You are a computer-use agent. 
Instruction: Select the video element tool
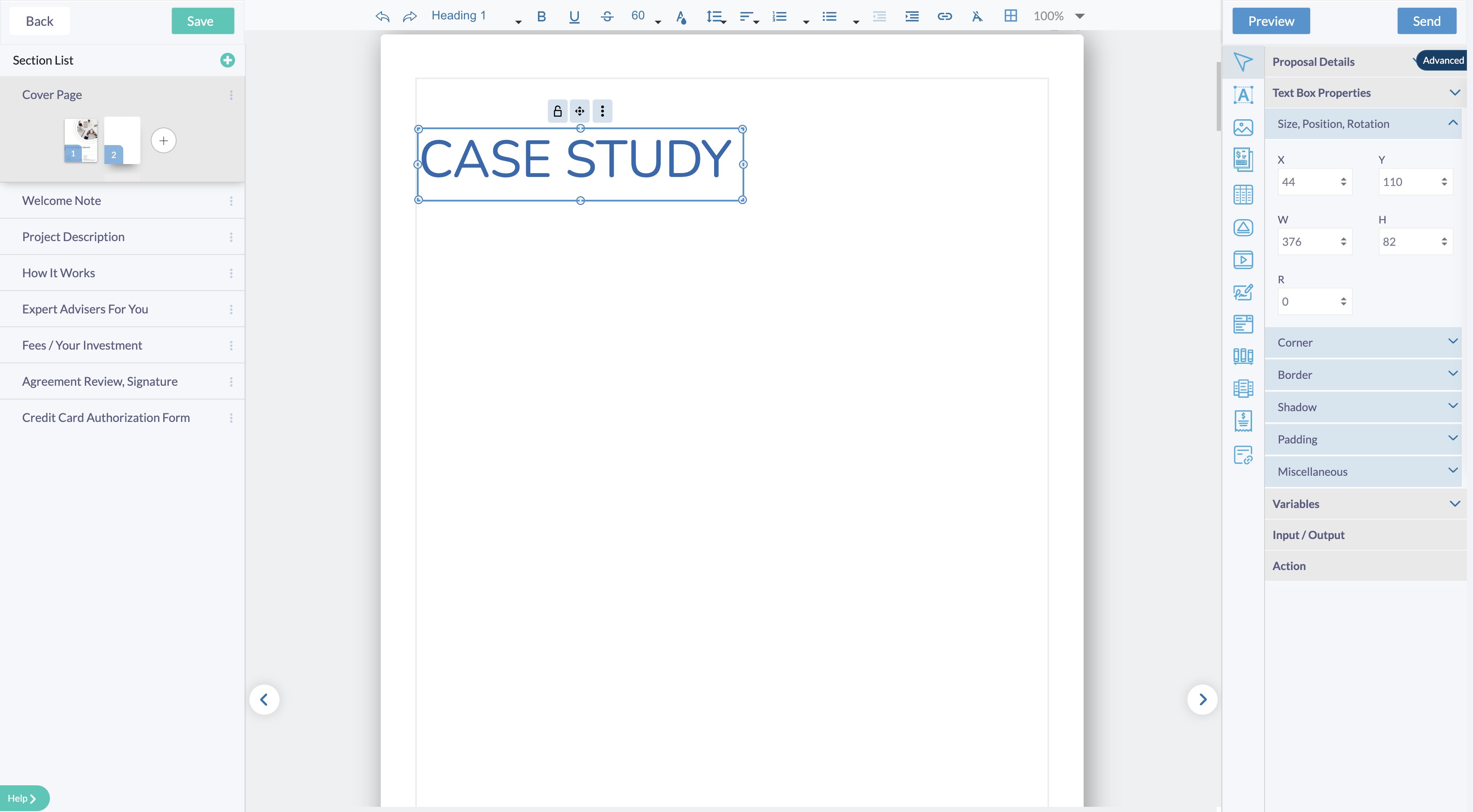coord(1243,260)
